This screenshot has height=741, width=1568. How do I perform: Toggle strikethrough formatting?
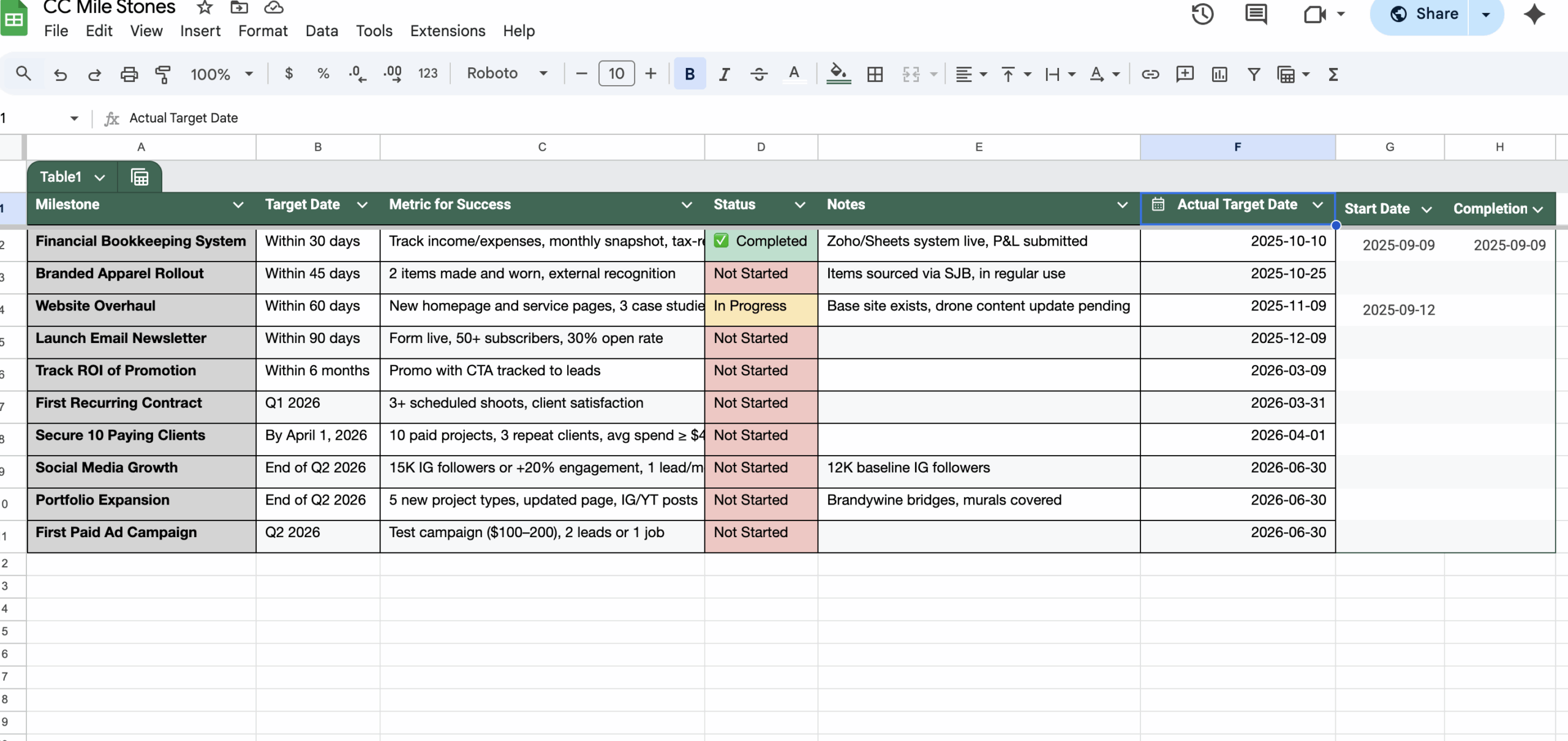tap(759, 74)
